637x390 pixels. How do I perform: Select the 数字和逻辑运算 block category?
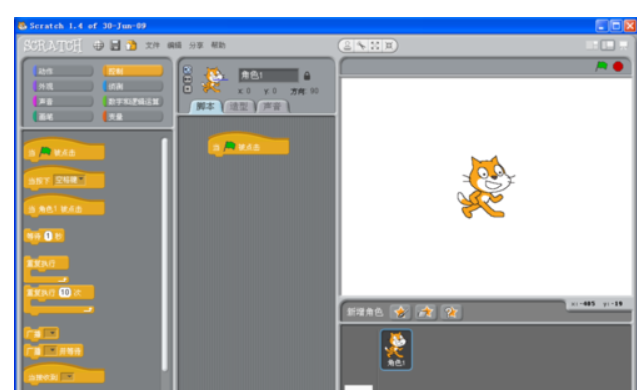tap(133, 101)
